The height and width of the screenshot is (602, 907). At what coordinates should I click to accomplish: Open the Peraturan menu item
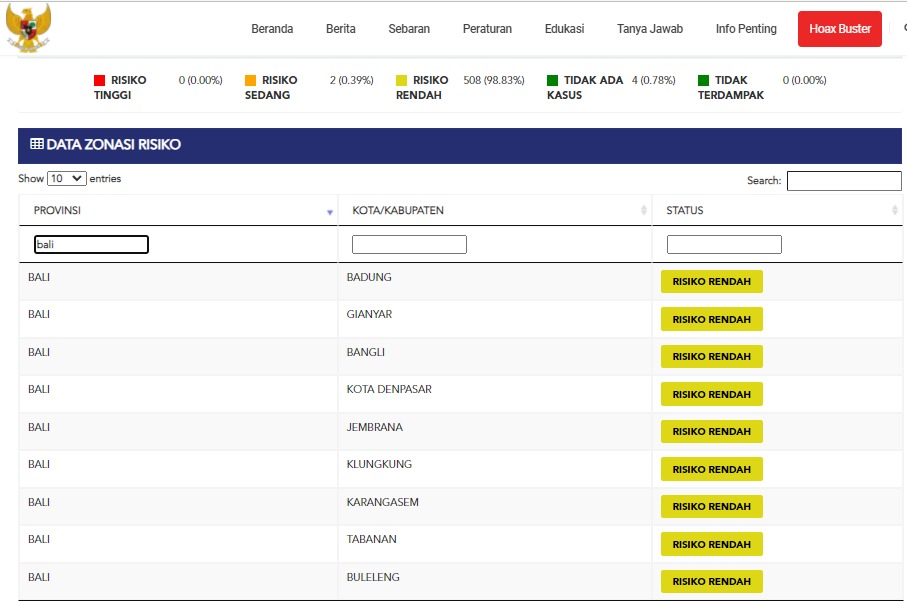click(x=487, y=29)
